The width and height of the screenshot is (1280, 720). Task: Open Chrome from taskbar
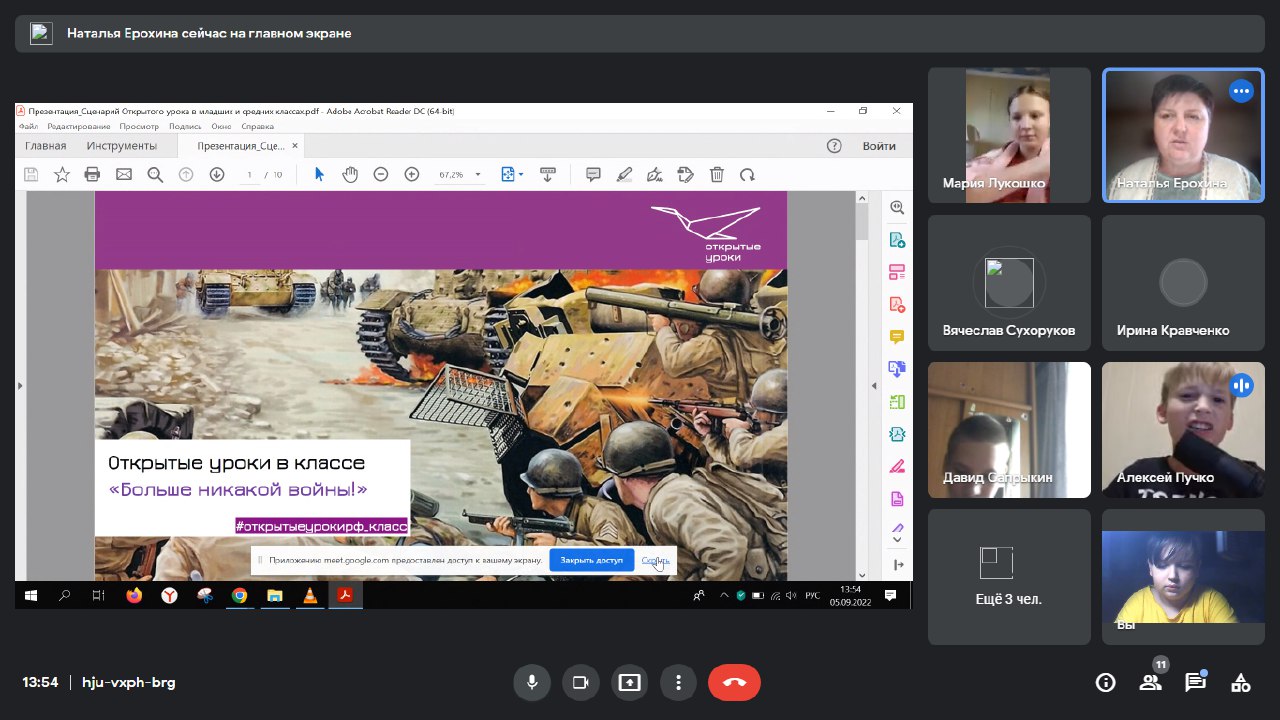239,595
